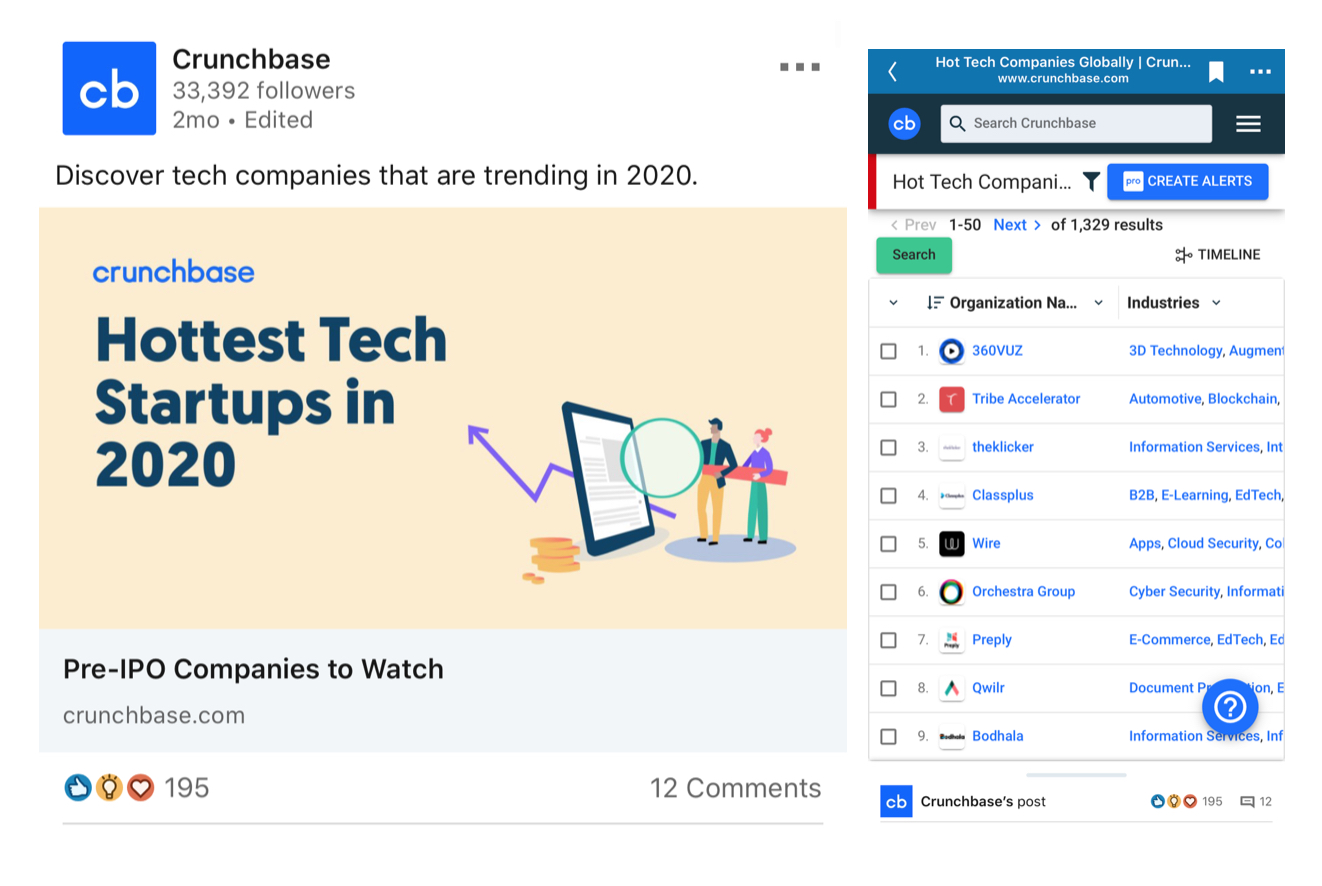Go to the Next page of results
Screen dimensions: 1322x886
pos(1010,225)
